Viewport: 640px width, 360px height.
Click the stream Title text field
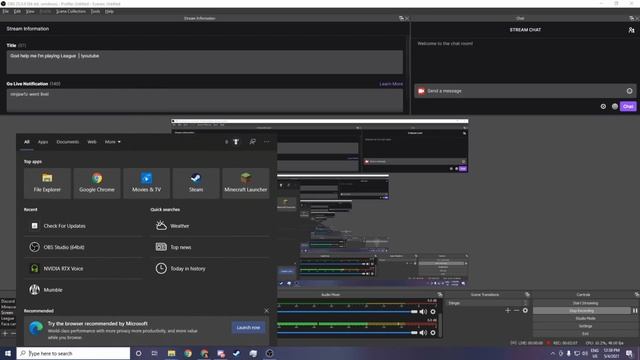coord(204,62)
